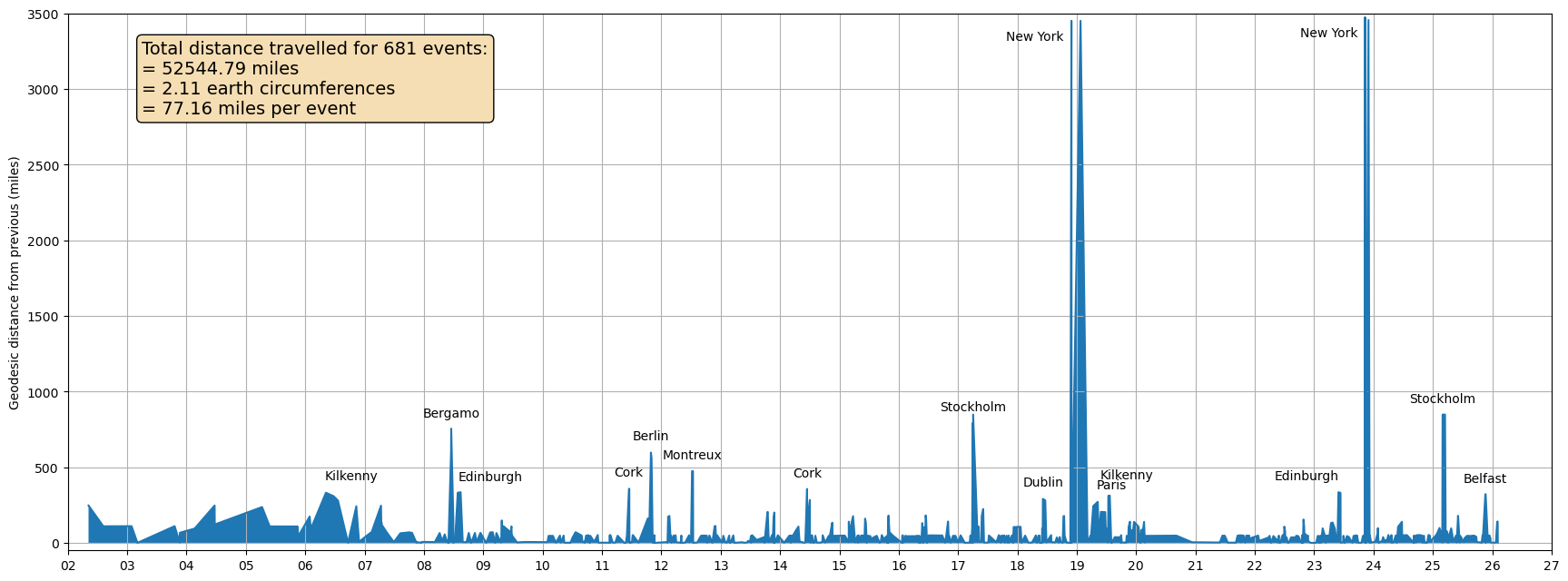Screen dimensions: 1568x581
Task: Click the Stockholm label near tick 25
Action: (x=1441, y=399)
